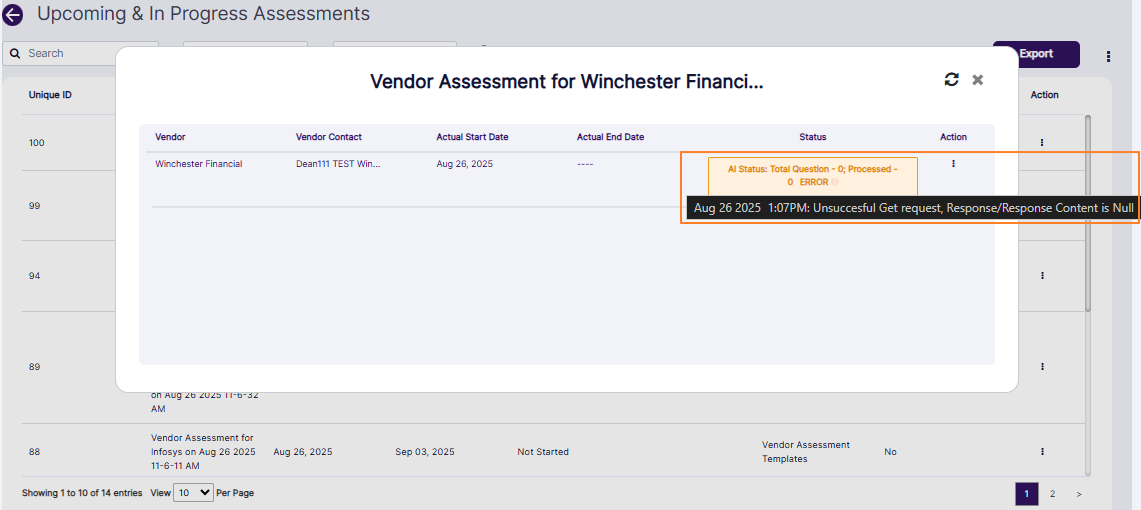Open the entries per page dropdown
This screenshot has height=510, width=1141.
coord(193,493)
